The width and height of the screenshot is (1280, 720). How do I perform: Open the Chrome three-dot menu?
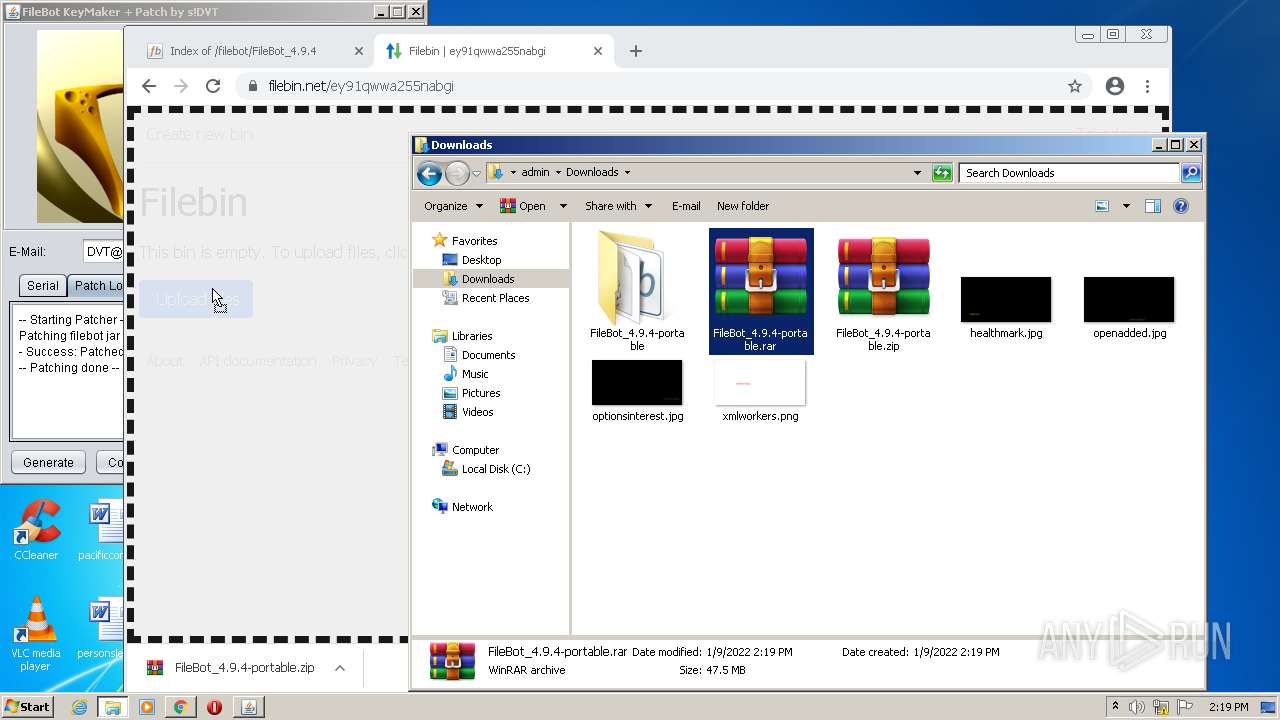click(1148, 86)
